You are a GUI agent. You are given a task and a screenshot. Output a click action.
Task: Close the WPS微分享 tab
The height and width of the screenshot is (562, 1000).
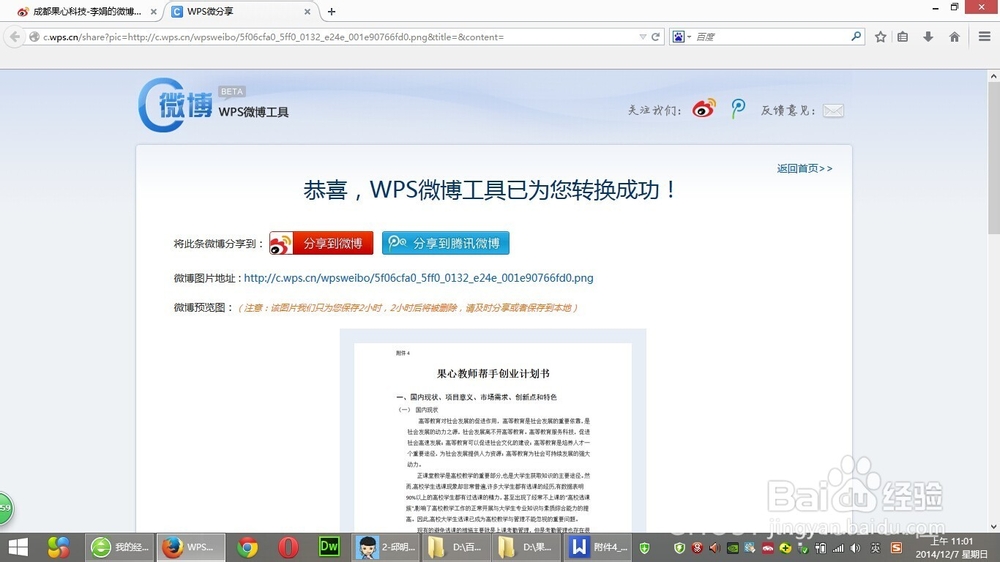click(x=307, y=11)
